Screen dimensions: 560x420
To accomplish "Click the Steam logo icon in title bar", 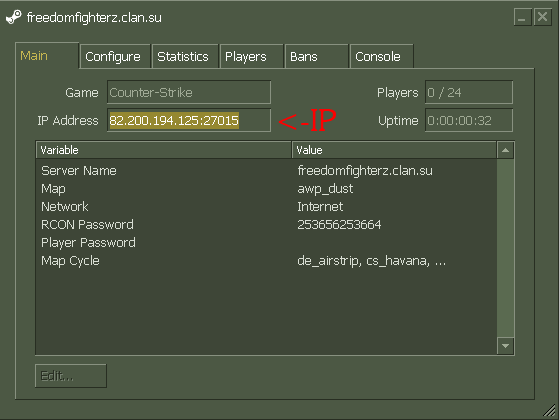I will point(14,17).
